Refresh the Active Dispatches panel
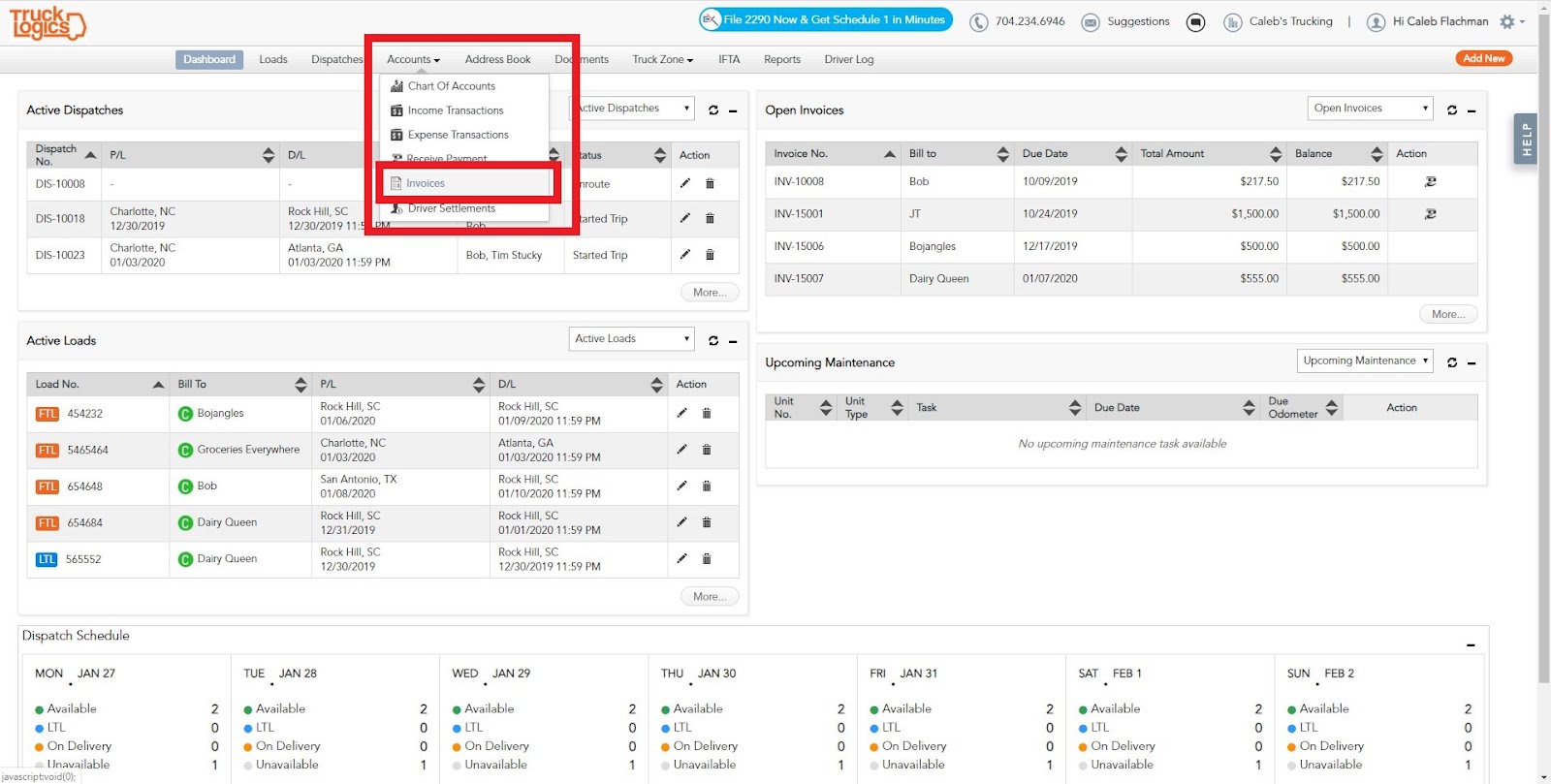Viewport: 1551px width, 784px height. [713, 110]
